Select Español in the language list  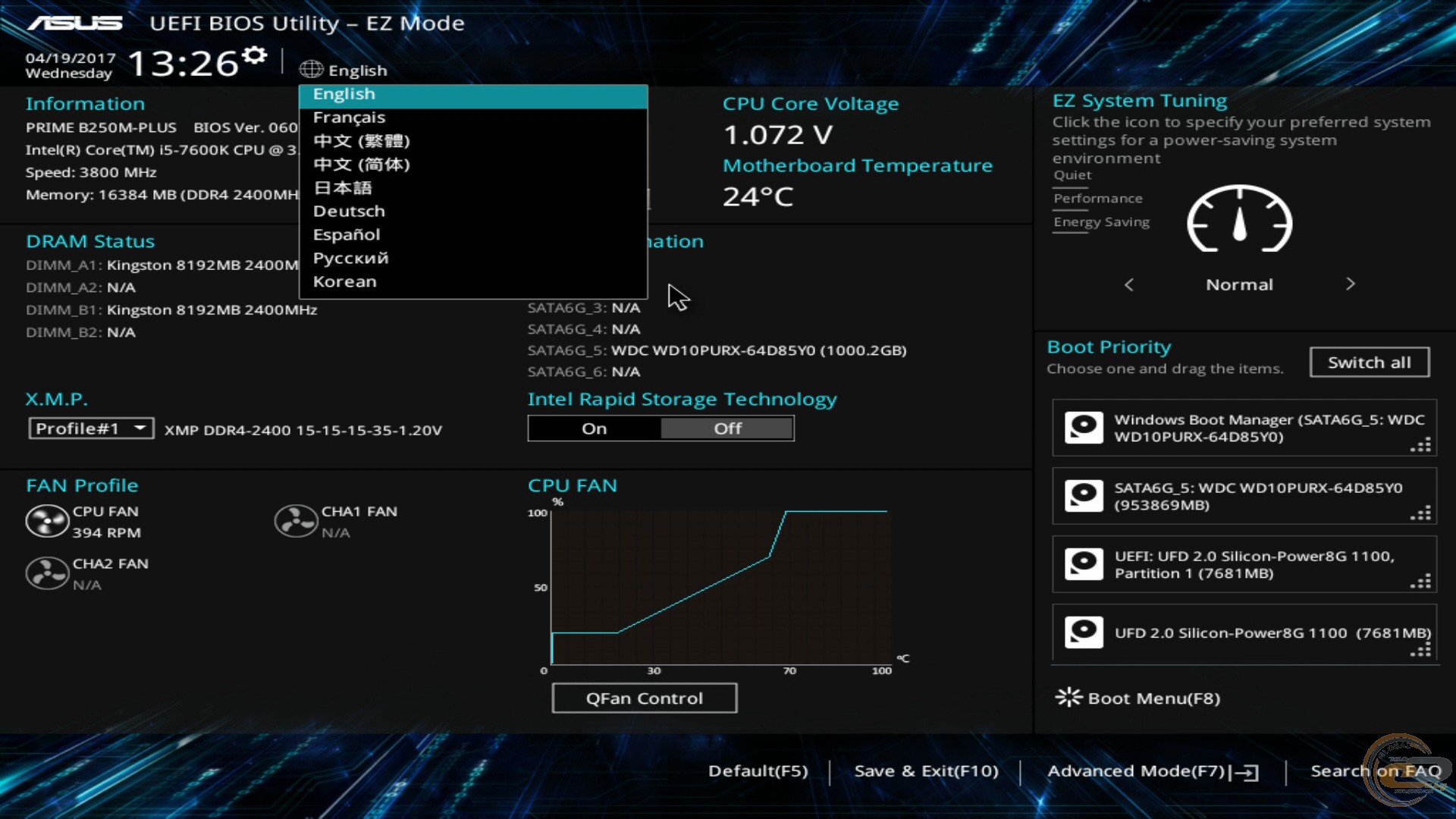click(x=473, y=235)
